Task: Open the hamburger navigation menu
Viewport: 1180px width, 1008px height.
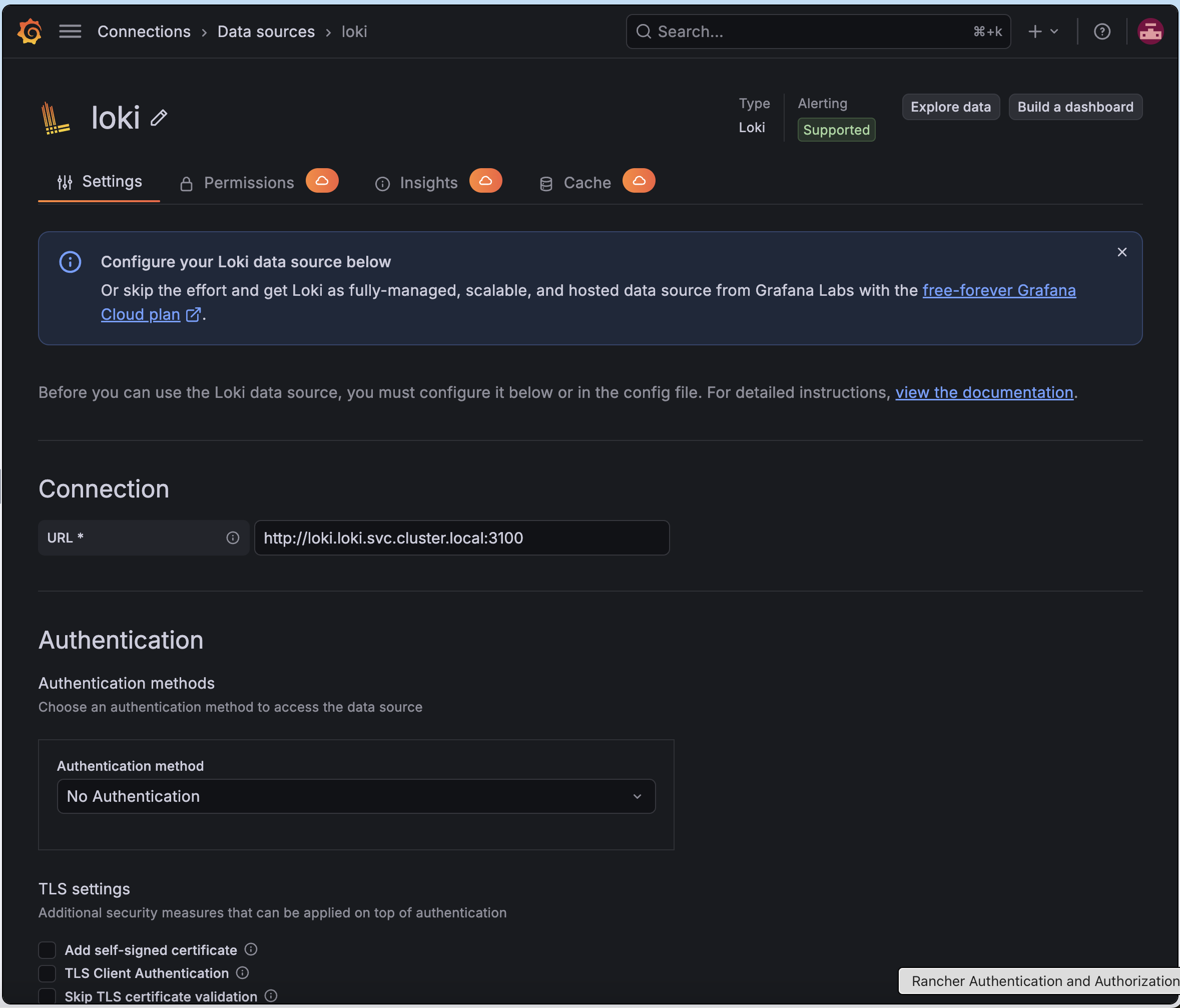Action: coord(70,32)
